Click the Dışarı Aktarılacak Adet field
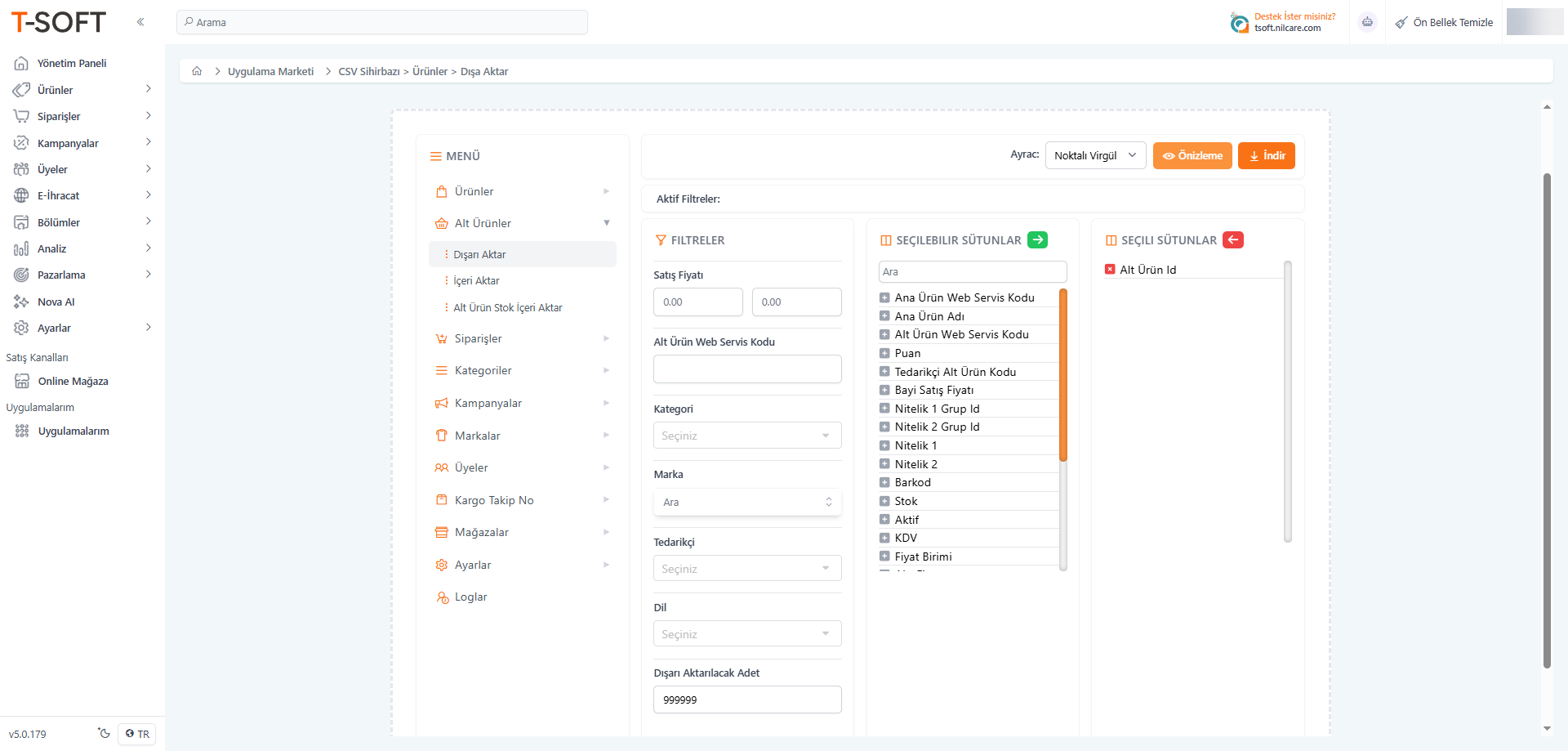 coord(746,700)
